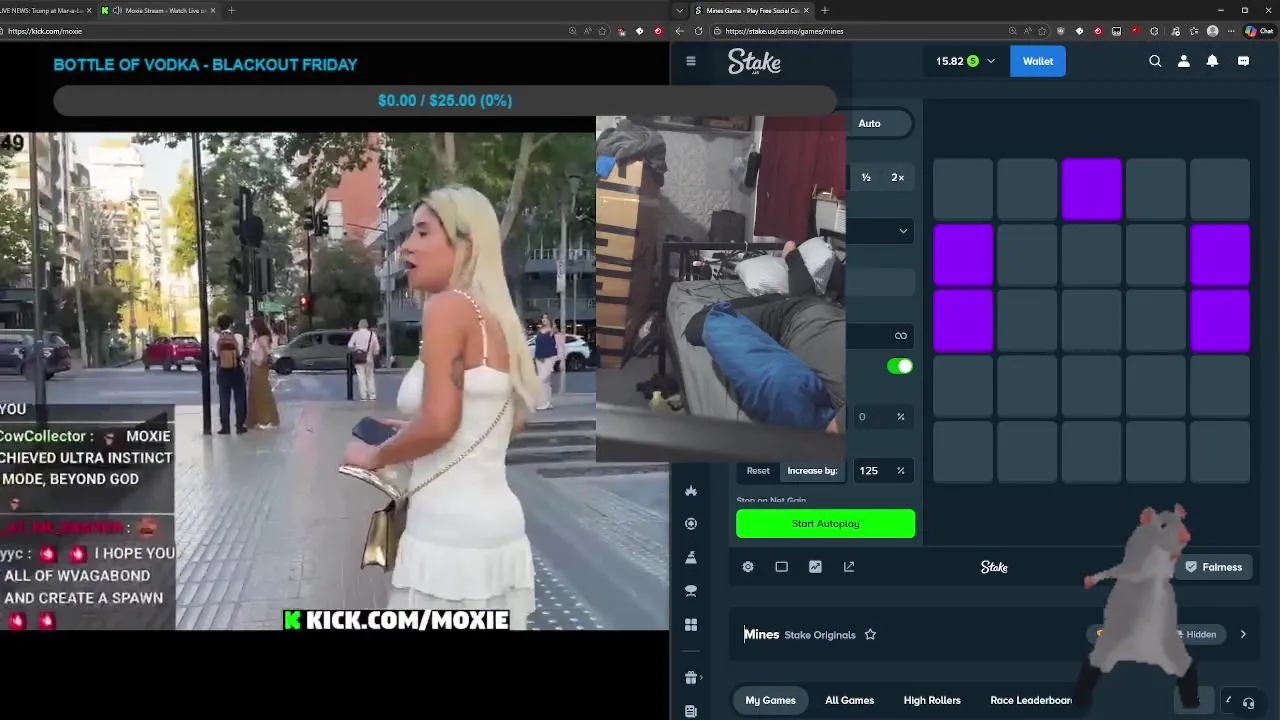
Task: Open Edge tab search dropdown arrow
Action: 680,10
